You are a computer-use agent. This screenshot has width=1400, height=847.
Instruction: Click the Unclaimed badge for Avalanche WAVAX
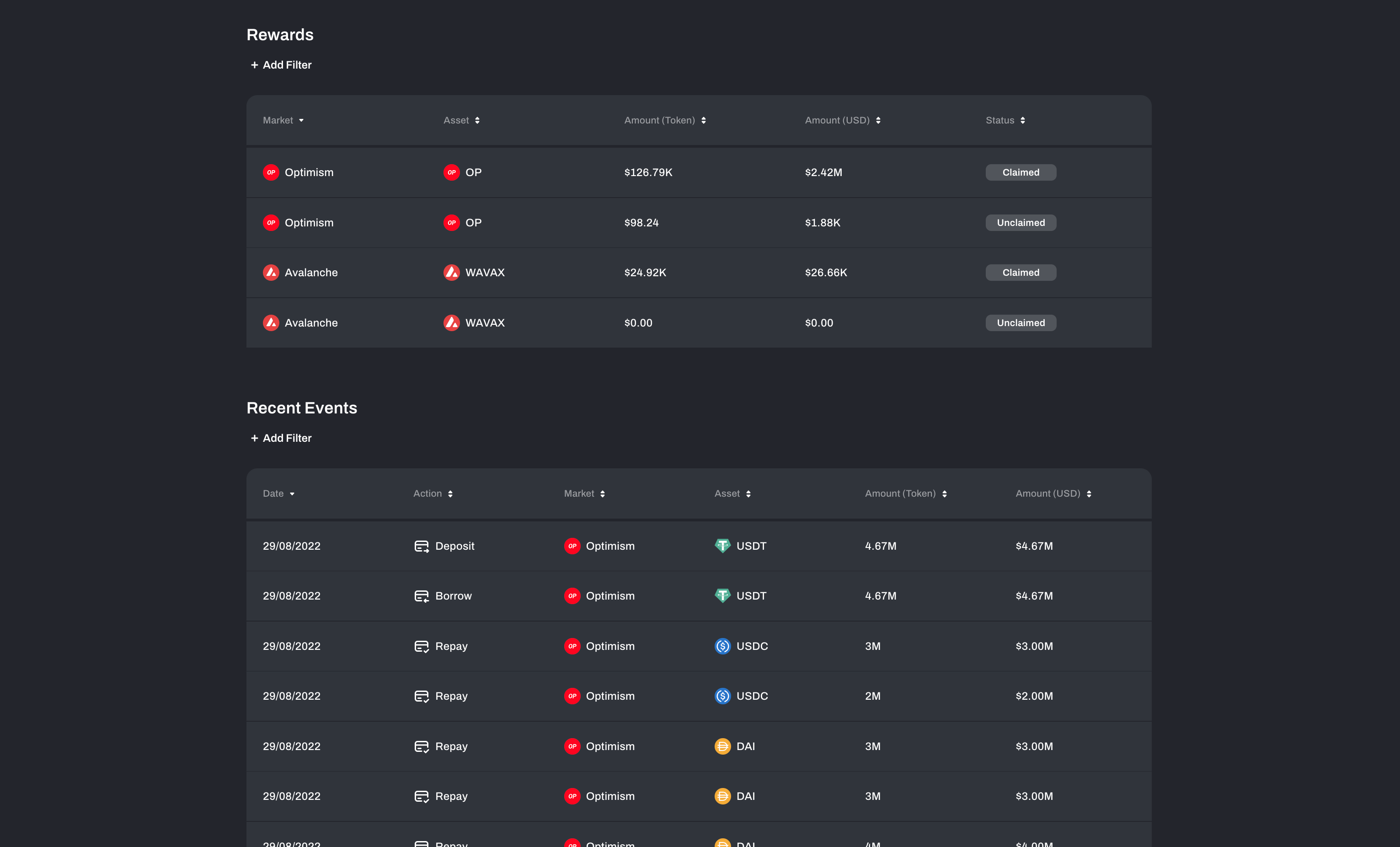1021,322
